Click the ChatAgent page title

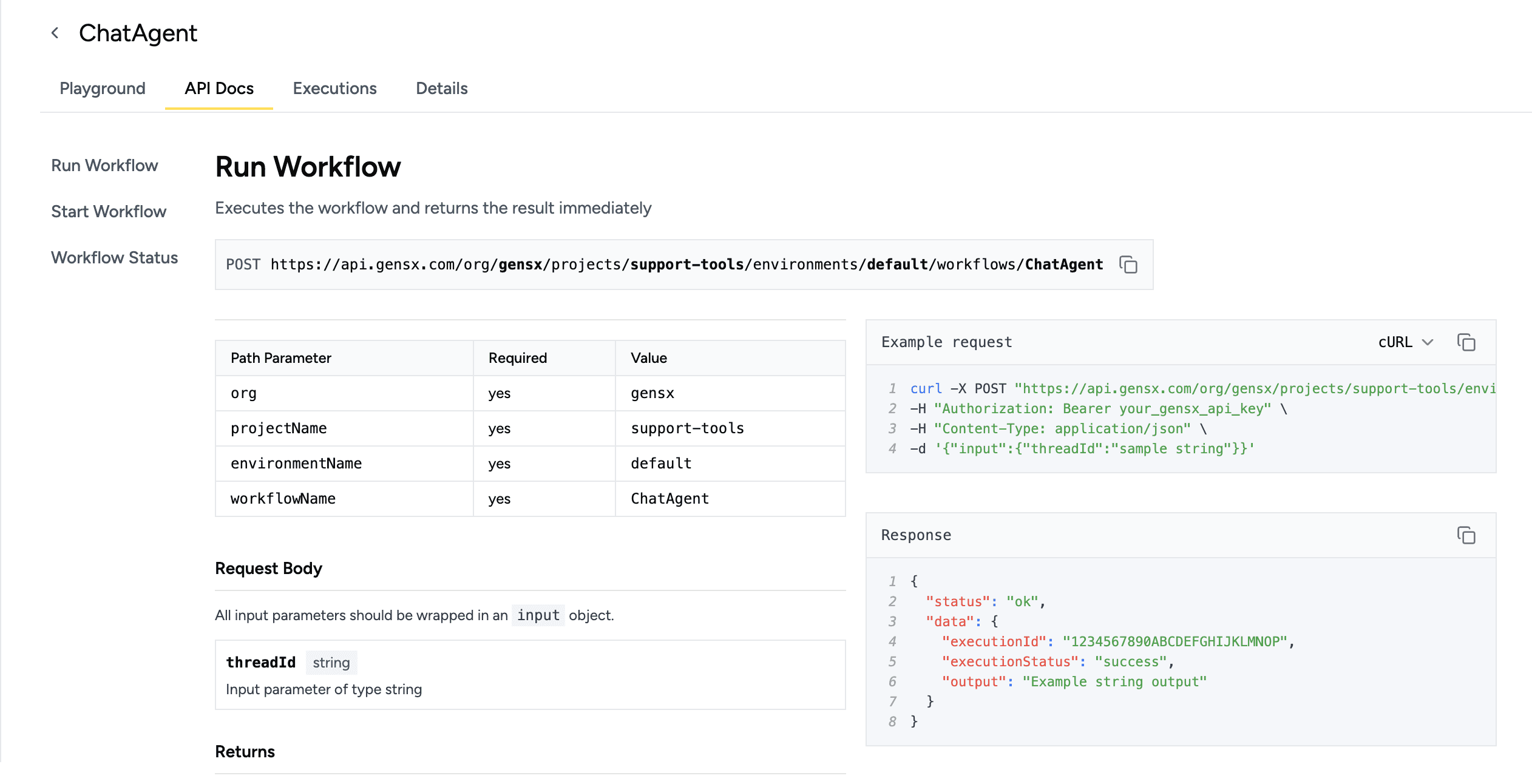[138, 32]
